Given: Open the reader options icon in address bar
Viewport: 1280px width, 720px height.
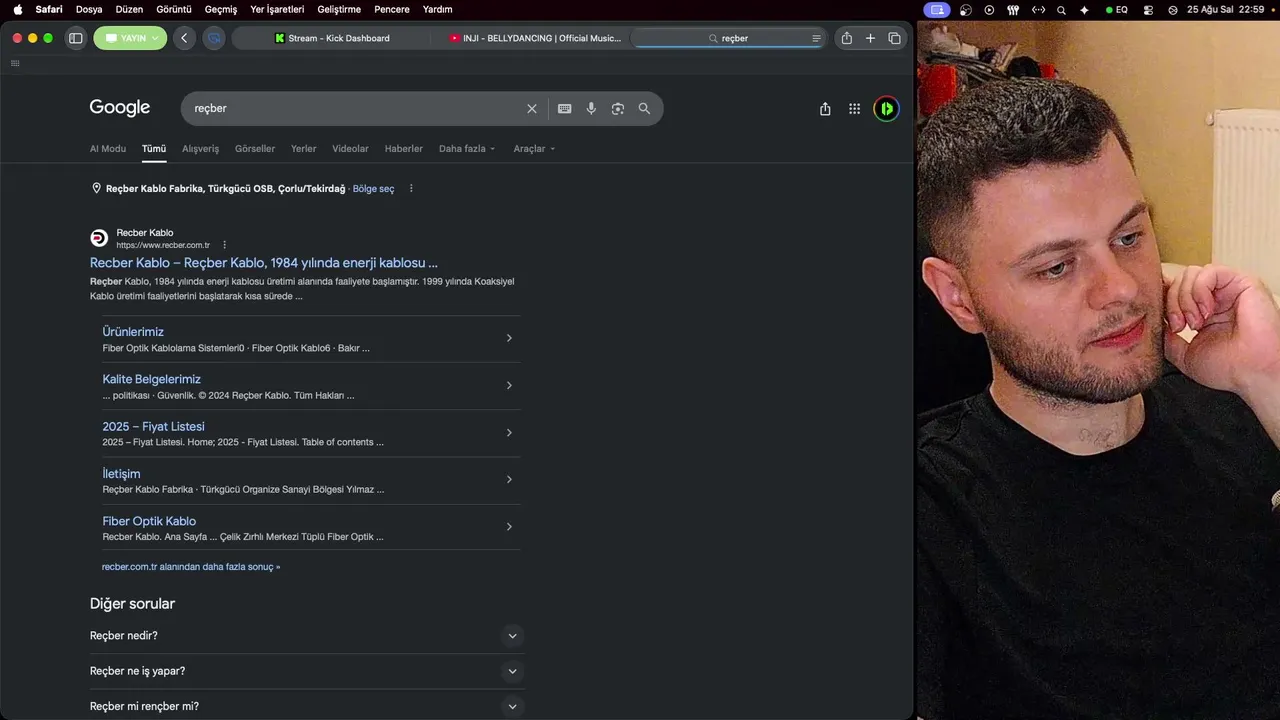Looking at the screenshot, I should pos(816,38).
